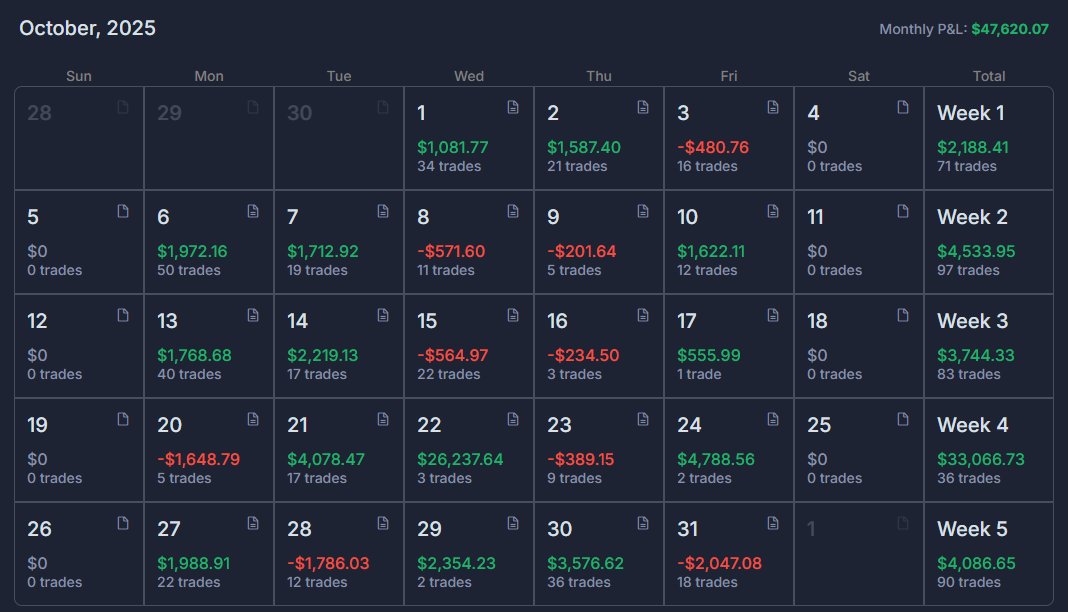1068x612 pixels.
Task: Select October 3 loss -$480.76
Action: point(712,147)
